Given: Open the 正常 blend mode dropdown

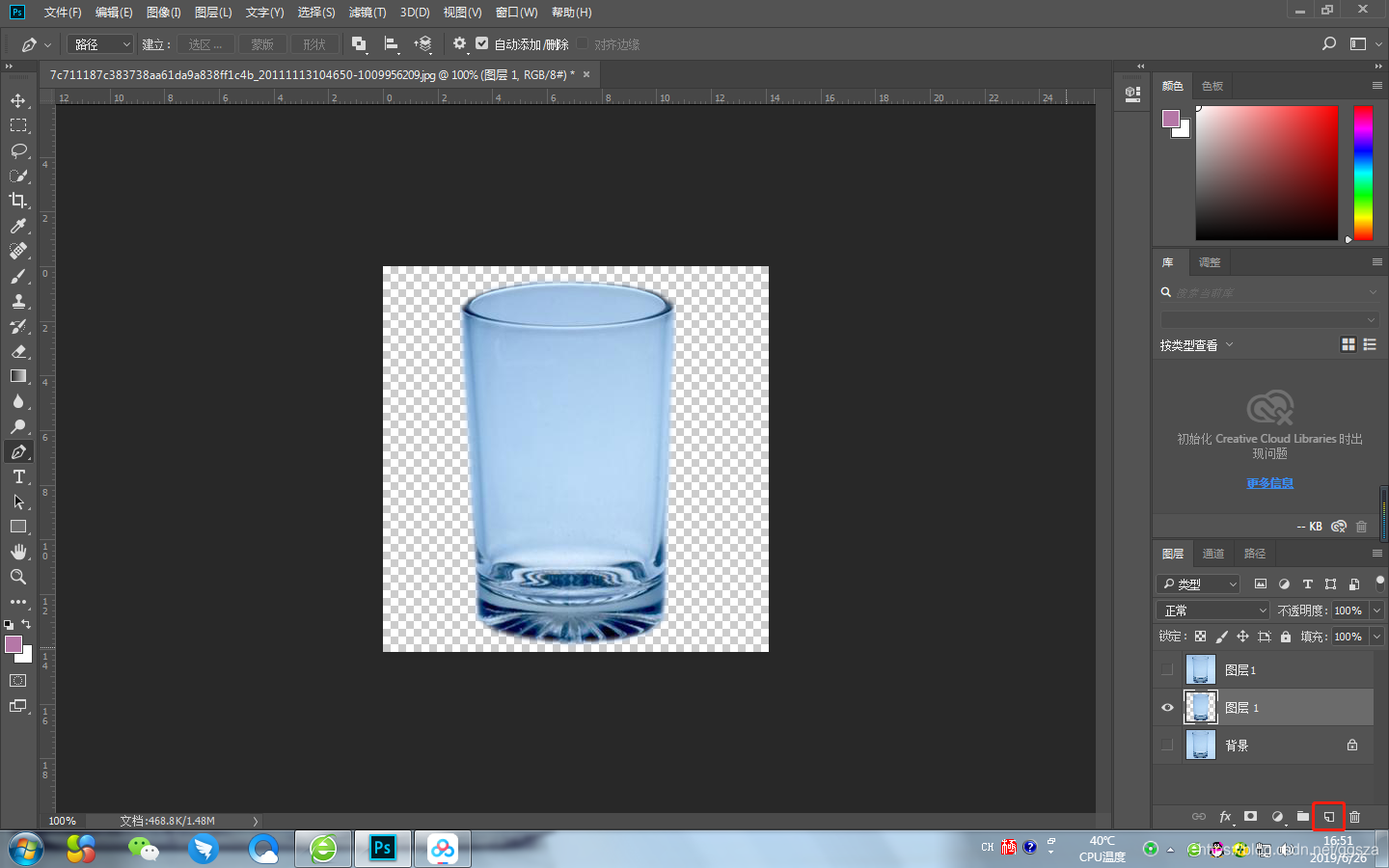Looking at the screenshot, I should coord(1213,610).
